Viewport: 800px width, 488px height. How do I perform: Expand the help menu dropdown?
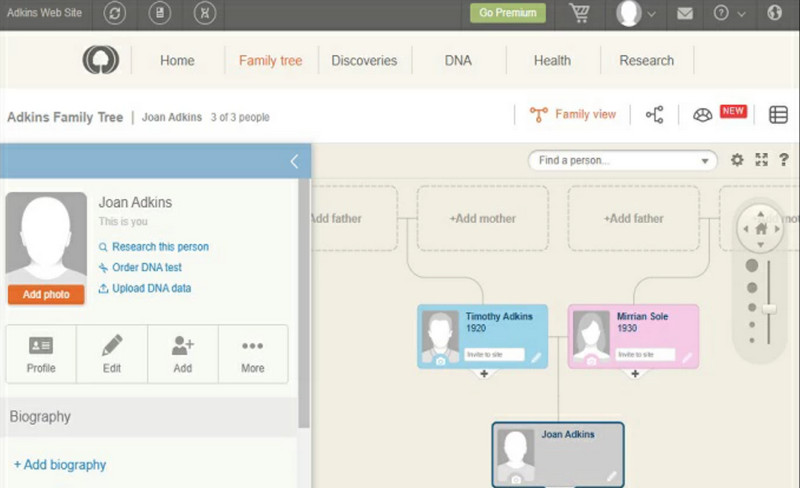click(x=730, y=14)
